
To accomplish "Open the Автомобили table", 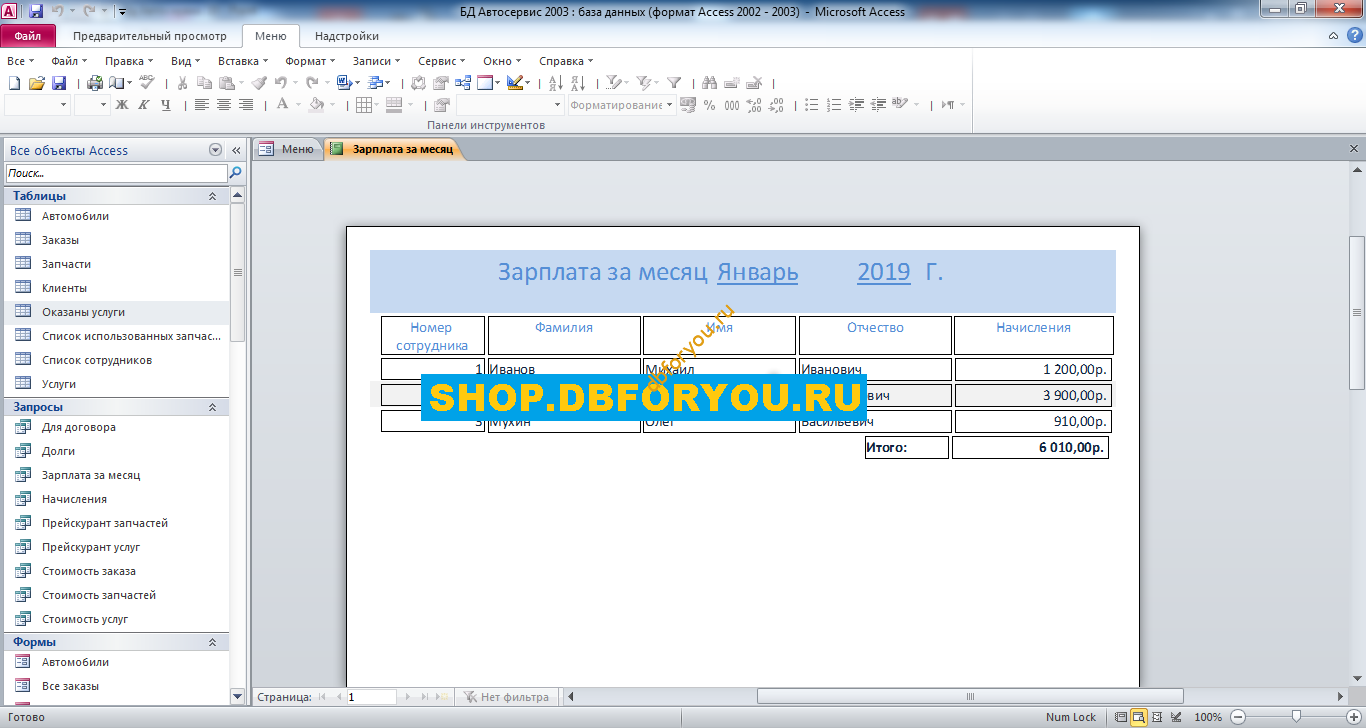I will pyautogui.click(x=117, y=216).
